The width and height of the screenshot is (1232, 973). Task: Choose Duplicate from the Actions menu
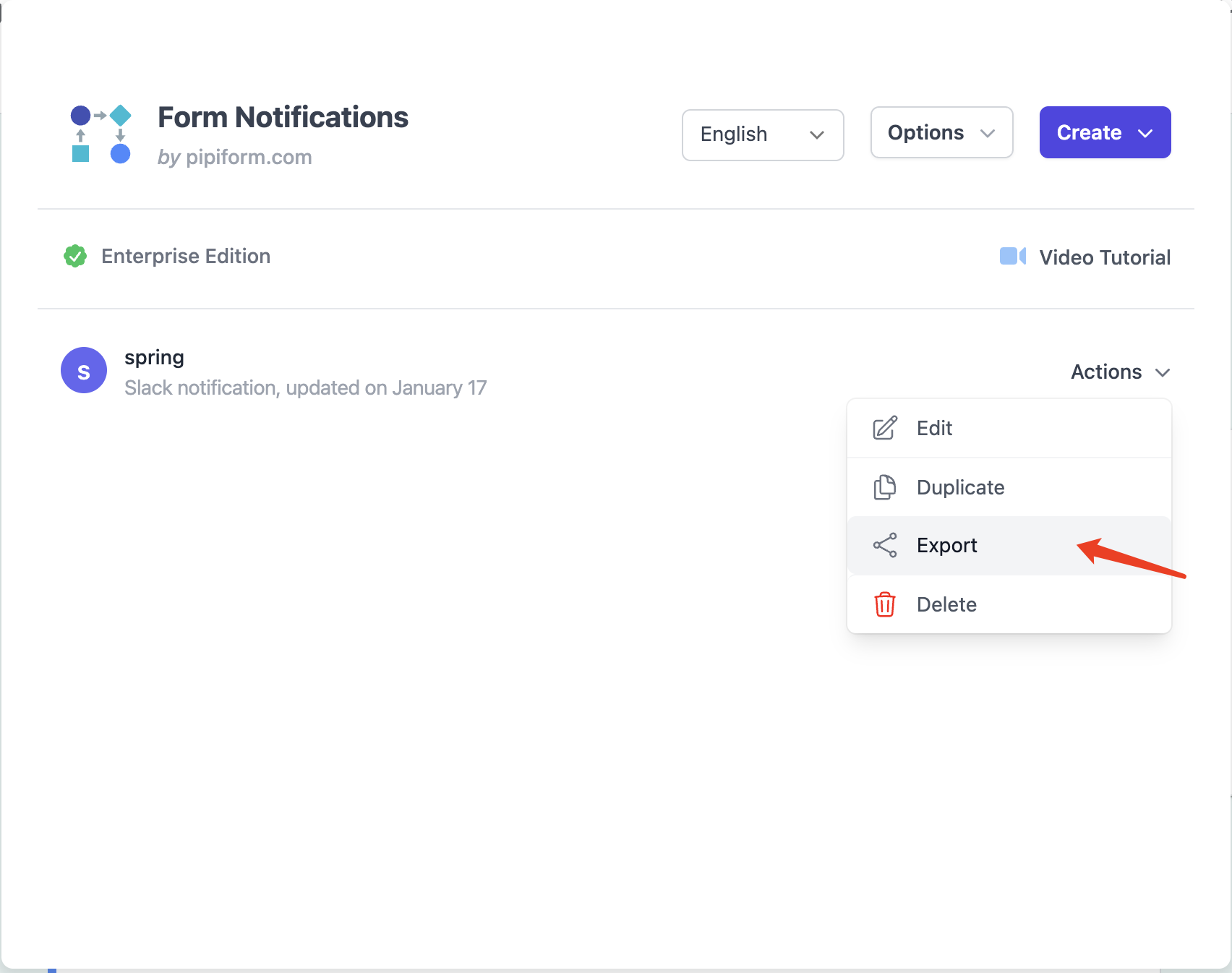point(960,486)
